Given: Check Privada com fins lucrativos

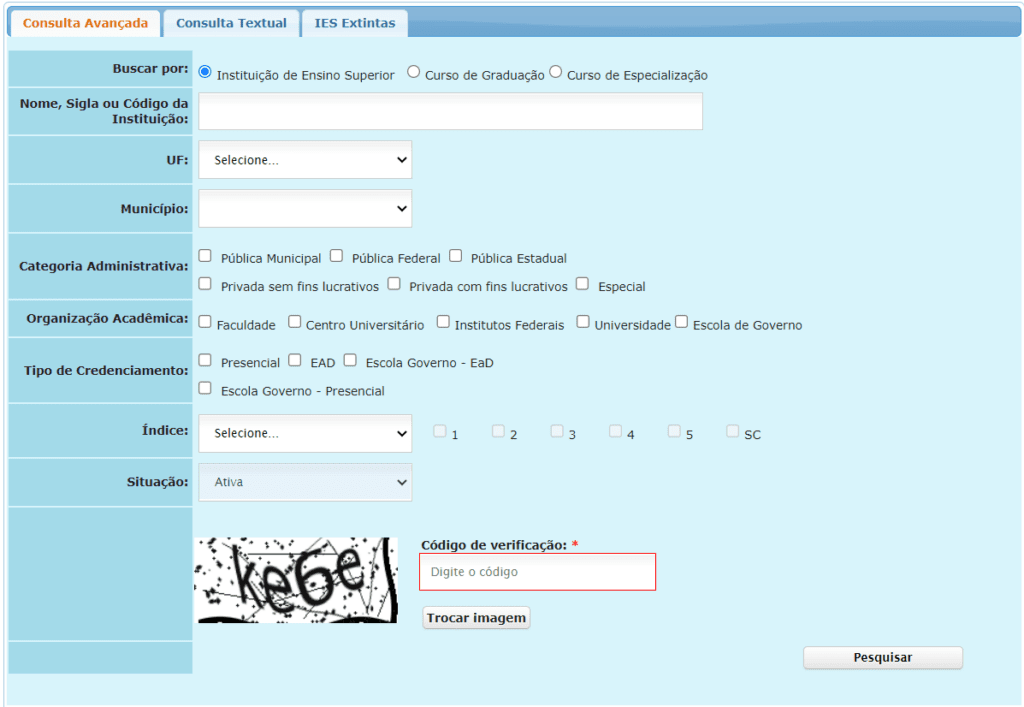Looking at the screenshot, I should point(394,284).
